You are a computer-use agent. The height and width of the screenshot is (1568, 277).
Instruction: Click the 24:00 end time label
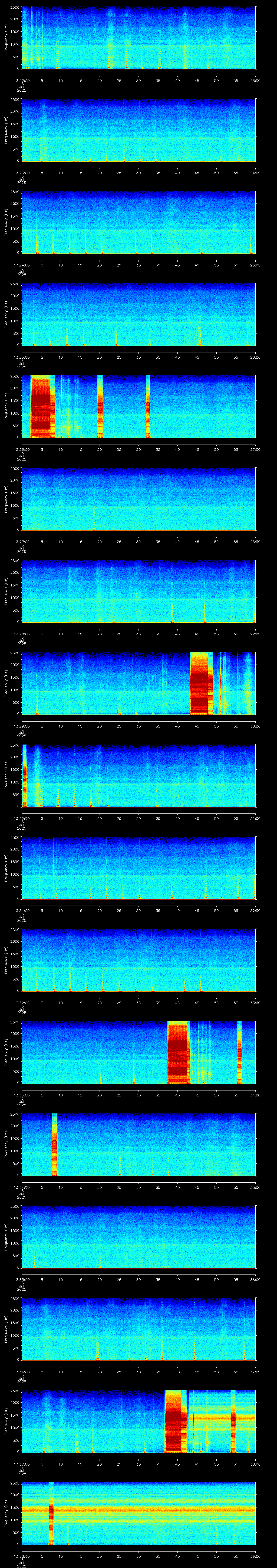pos(255,173)
